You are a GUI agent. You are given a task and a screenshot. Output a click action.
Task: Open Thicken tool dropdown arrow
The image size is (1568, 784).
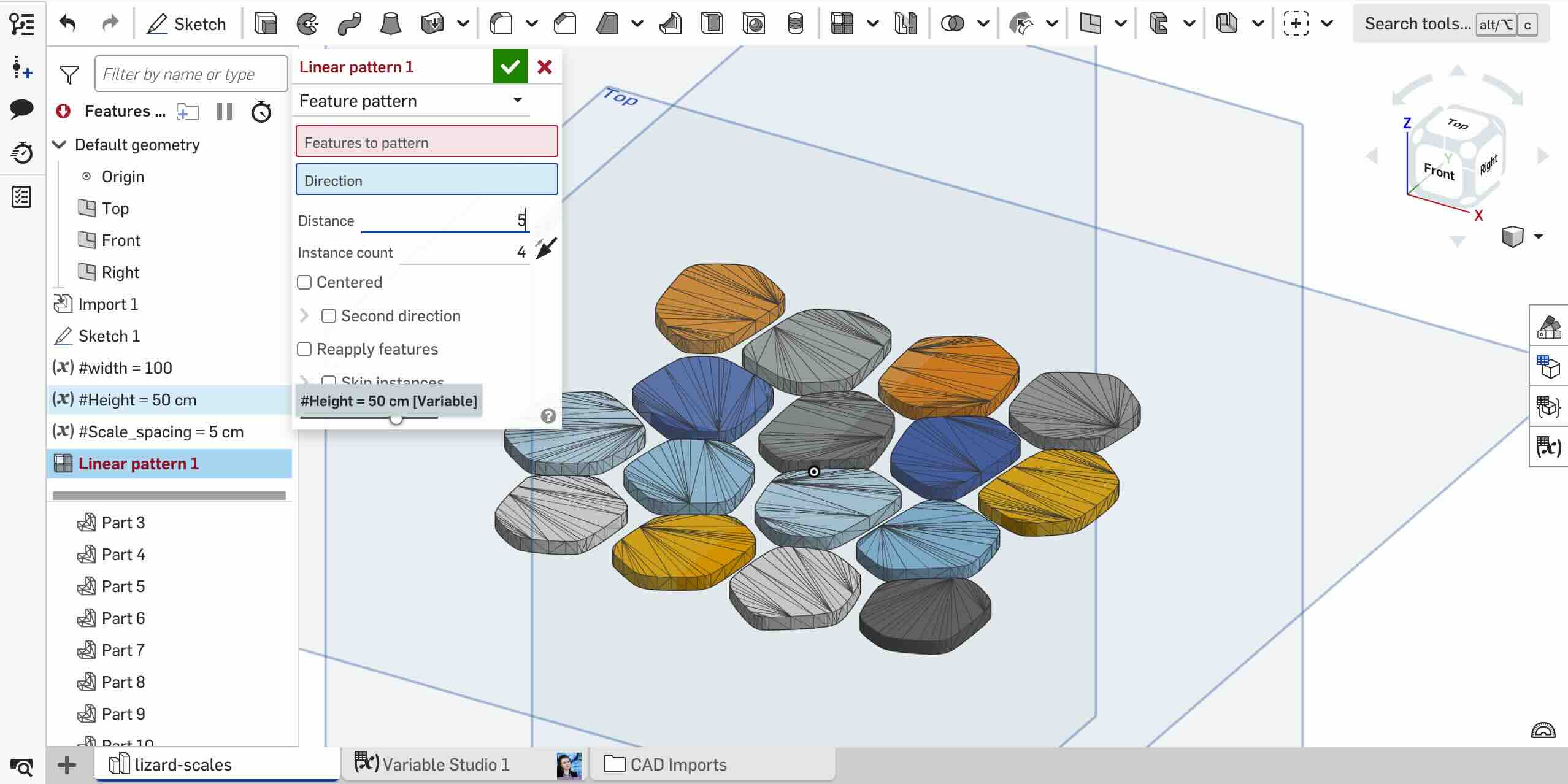[x=464, y=24]
